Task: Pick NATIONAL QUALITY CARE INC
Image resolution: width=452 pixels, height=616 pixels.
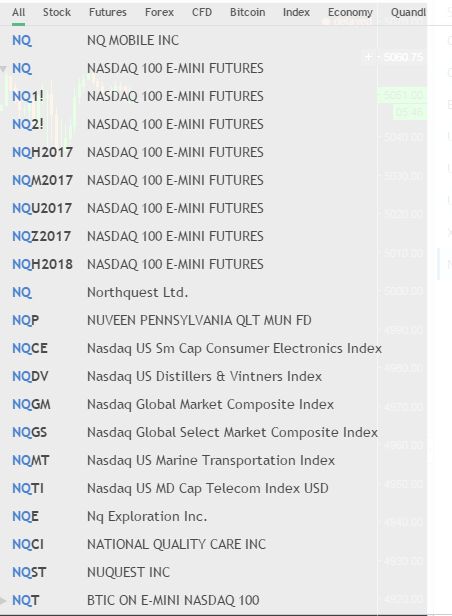Action: click(213, 544)
